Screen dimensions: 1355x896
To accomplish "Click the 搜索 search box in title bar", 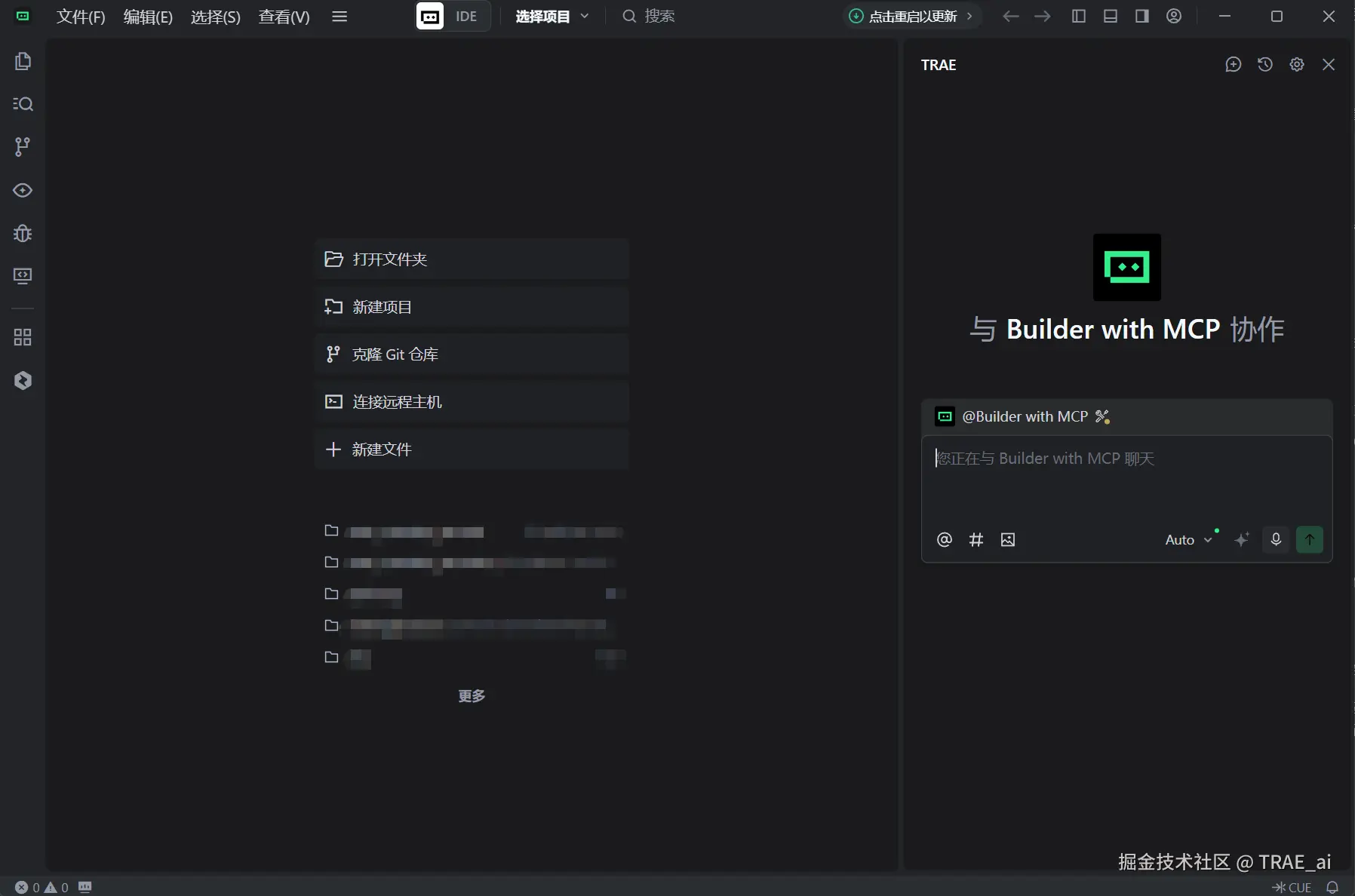I will [649, 17].
